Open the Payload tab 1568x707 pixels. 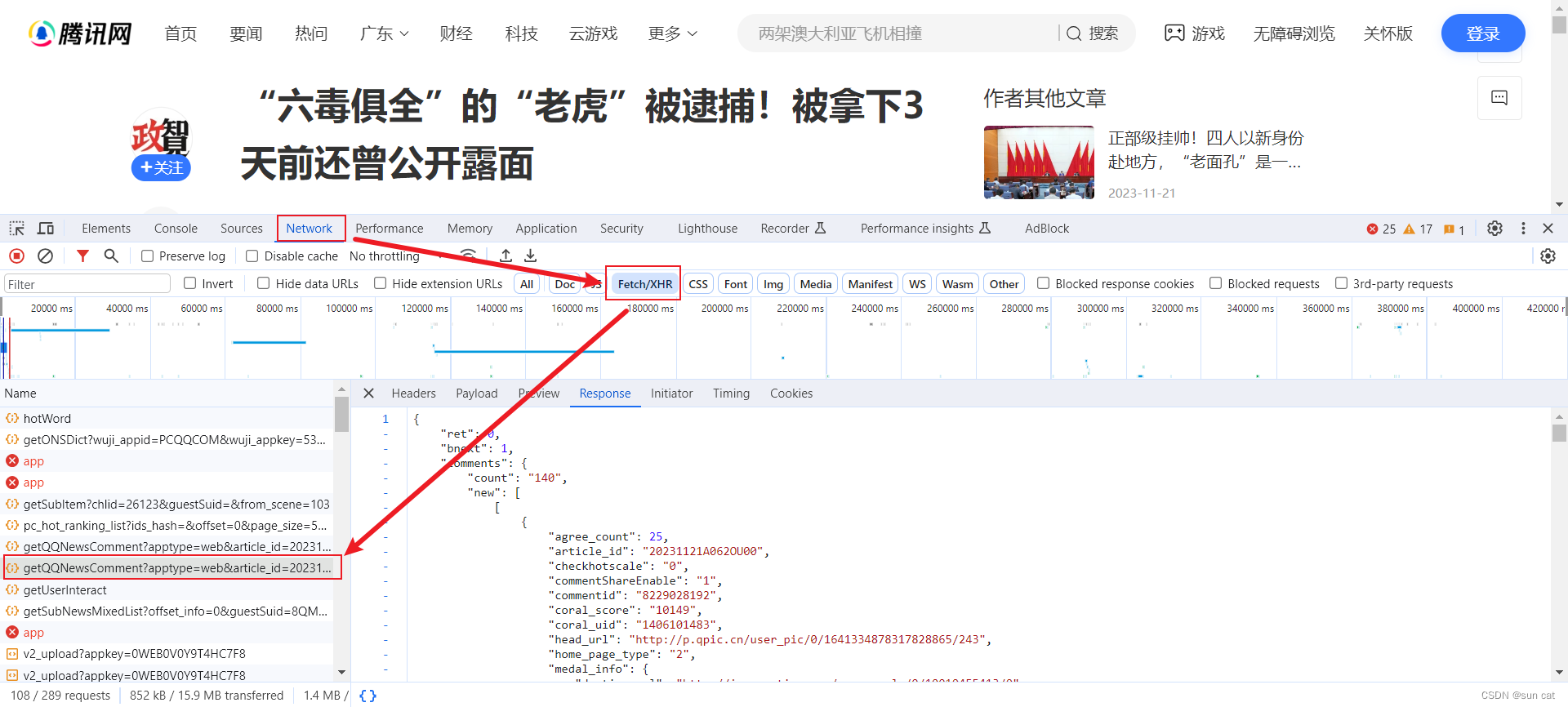tap(477, 394)
